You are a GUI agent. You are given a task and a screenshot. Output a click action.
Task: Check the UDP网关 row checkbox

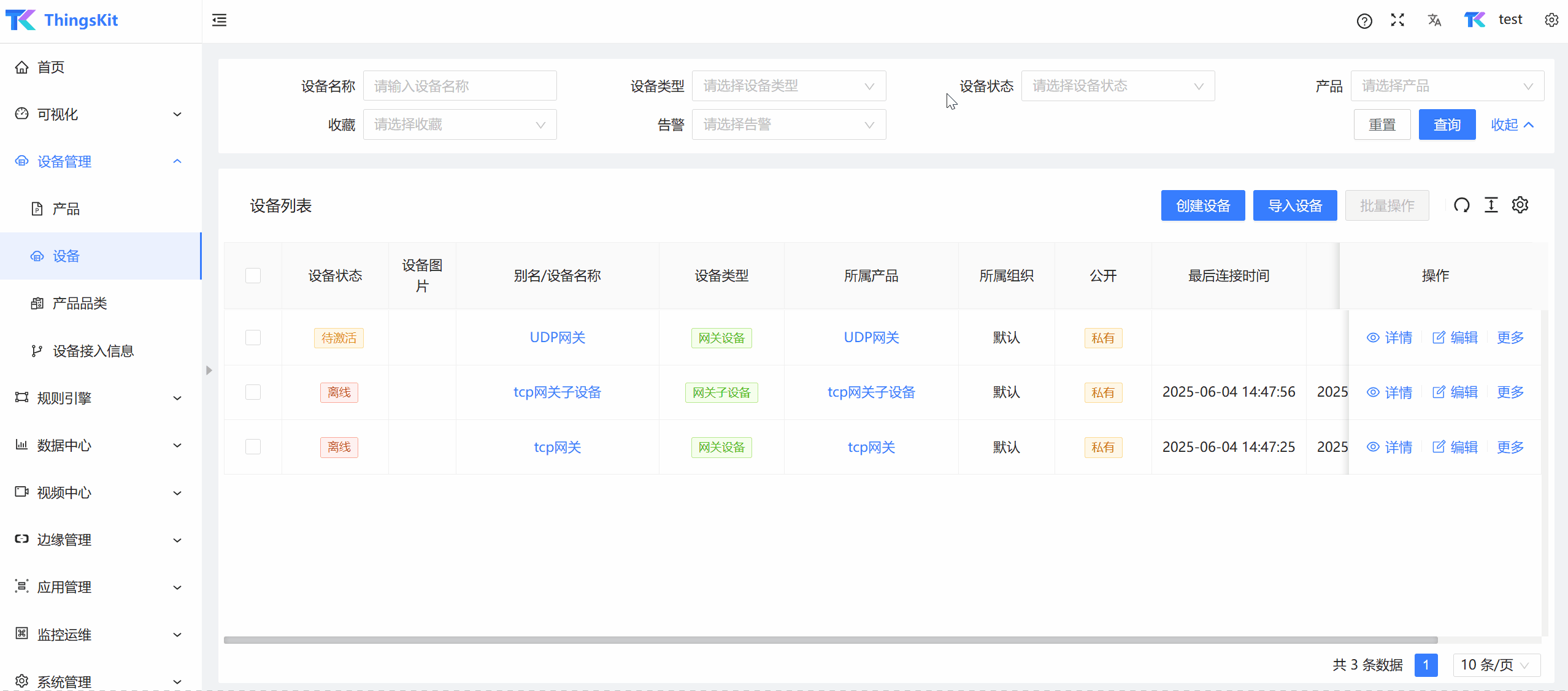click(x=253, y=337)
